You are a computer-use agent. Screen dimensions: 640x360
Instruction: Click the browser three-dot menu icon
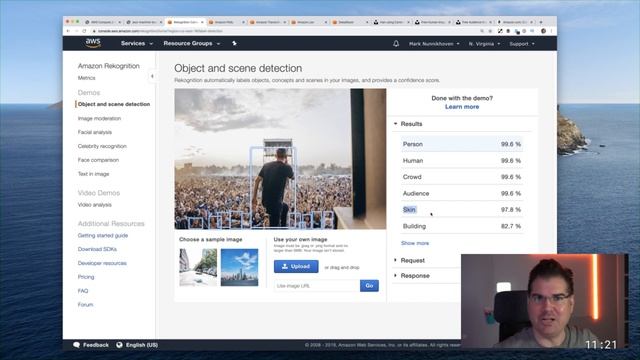(x=551, y=31)
